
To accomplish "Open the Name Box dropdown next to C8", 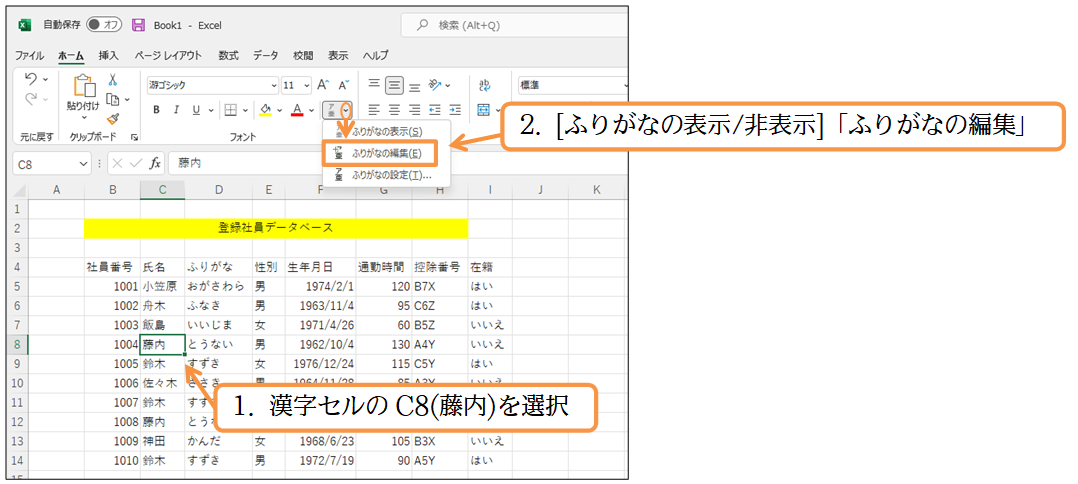I will pos(84,163).
